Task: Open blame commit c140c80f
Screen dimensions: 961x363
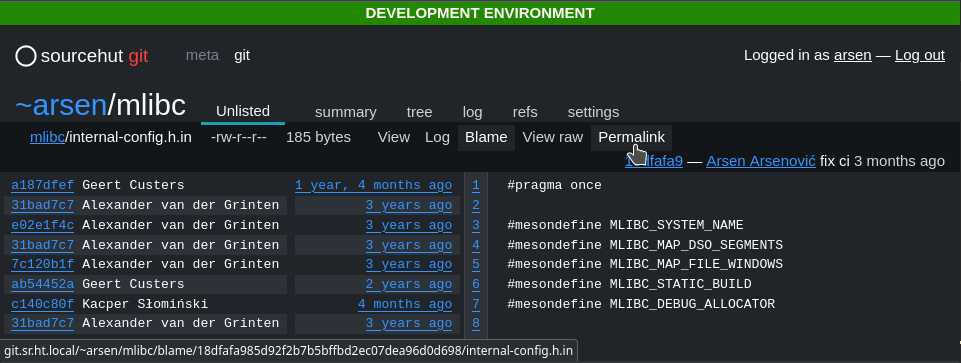Action: (x=42, y=304)
